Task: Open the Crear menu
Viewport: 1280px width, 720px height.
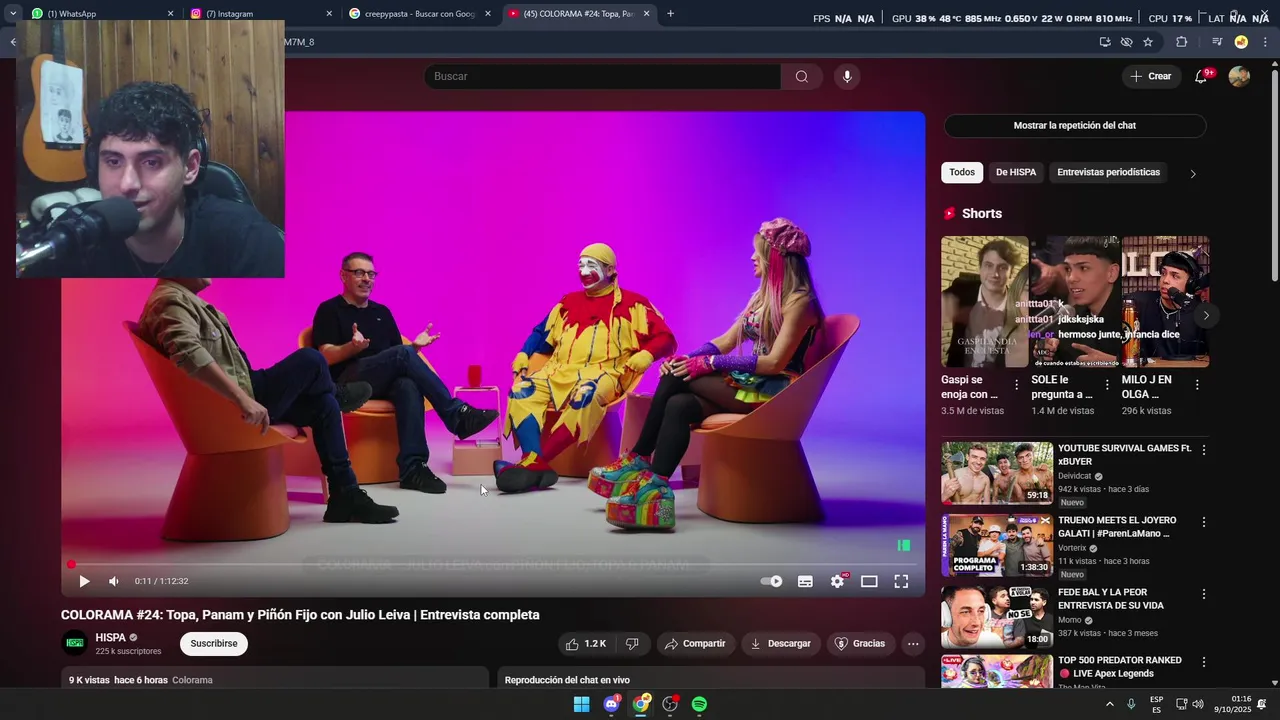Action: tap(1150, 76)
